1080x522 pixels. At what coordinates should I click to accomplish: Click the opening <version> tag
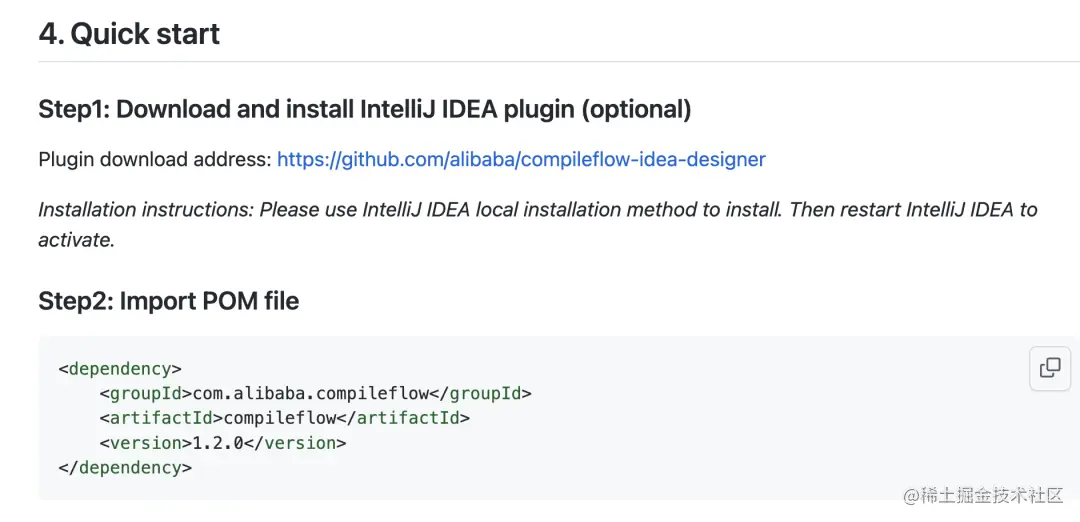pyautogui.click(x=146, y=443)
